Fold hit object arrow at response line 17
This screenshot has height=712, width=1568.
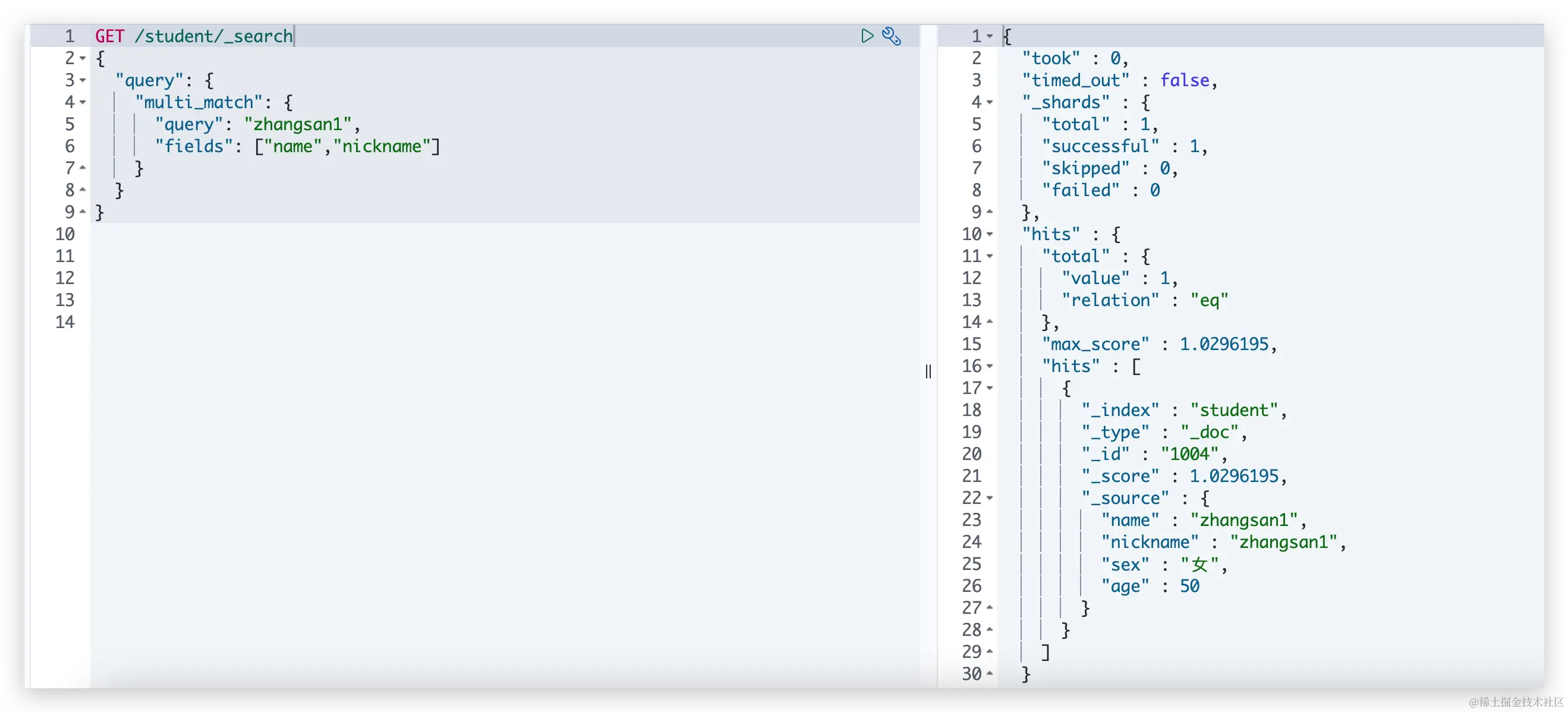990,388
